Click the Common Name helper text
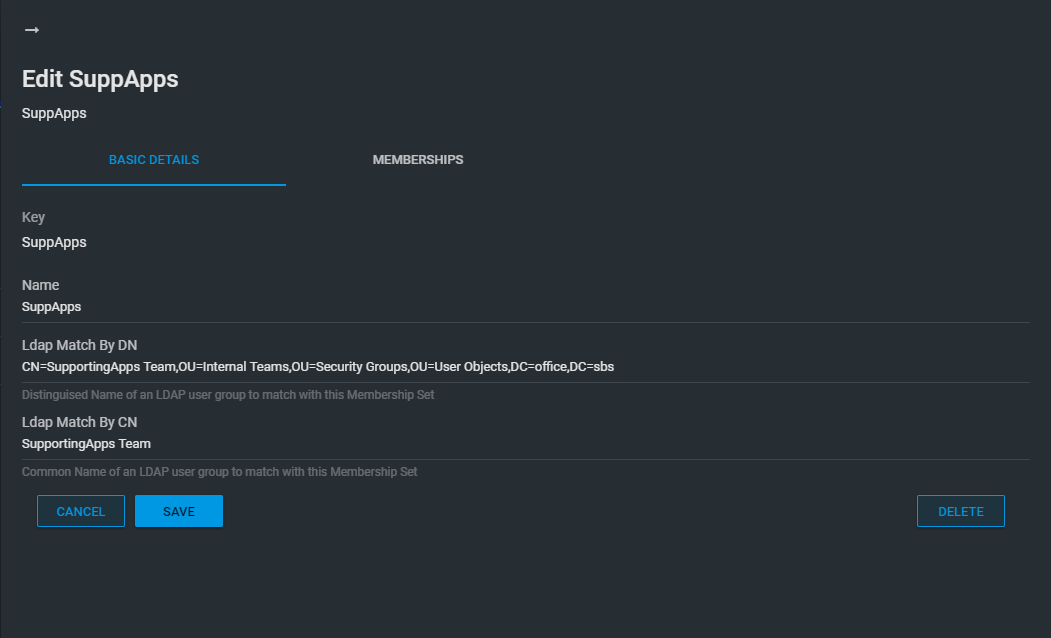1051x638 pixels. pyautogui.click(x=219, y=471)
